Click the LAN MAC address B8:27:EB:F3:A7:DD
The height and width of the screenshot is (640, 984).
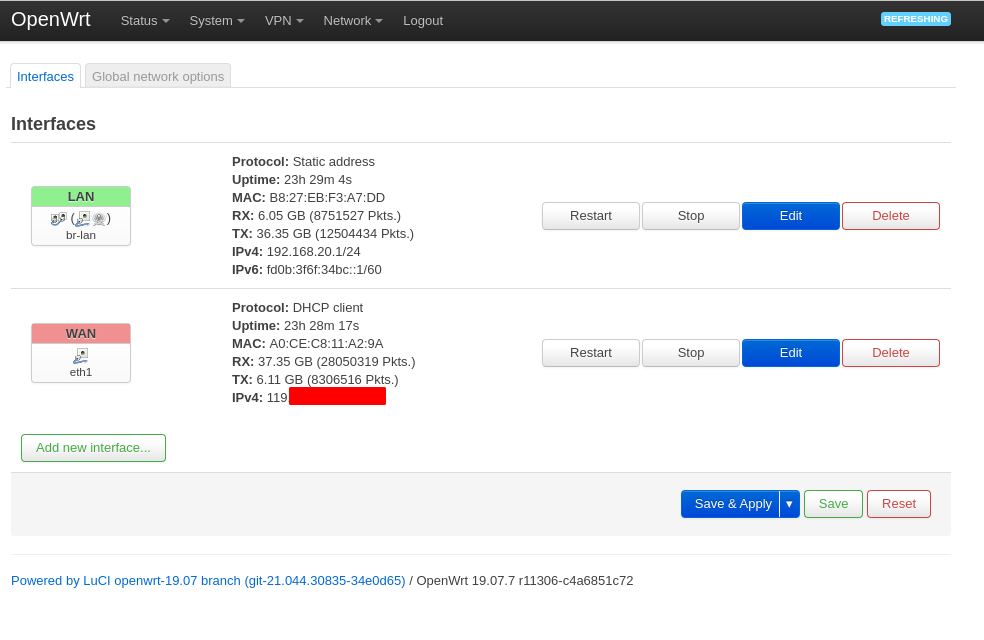tap(327, 198)
